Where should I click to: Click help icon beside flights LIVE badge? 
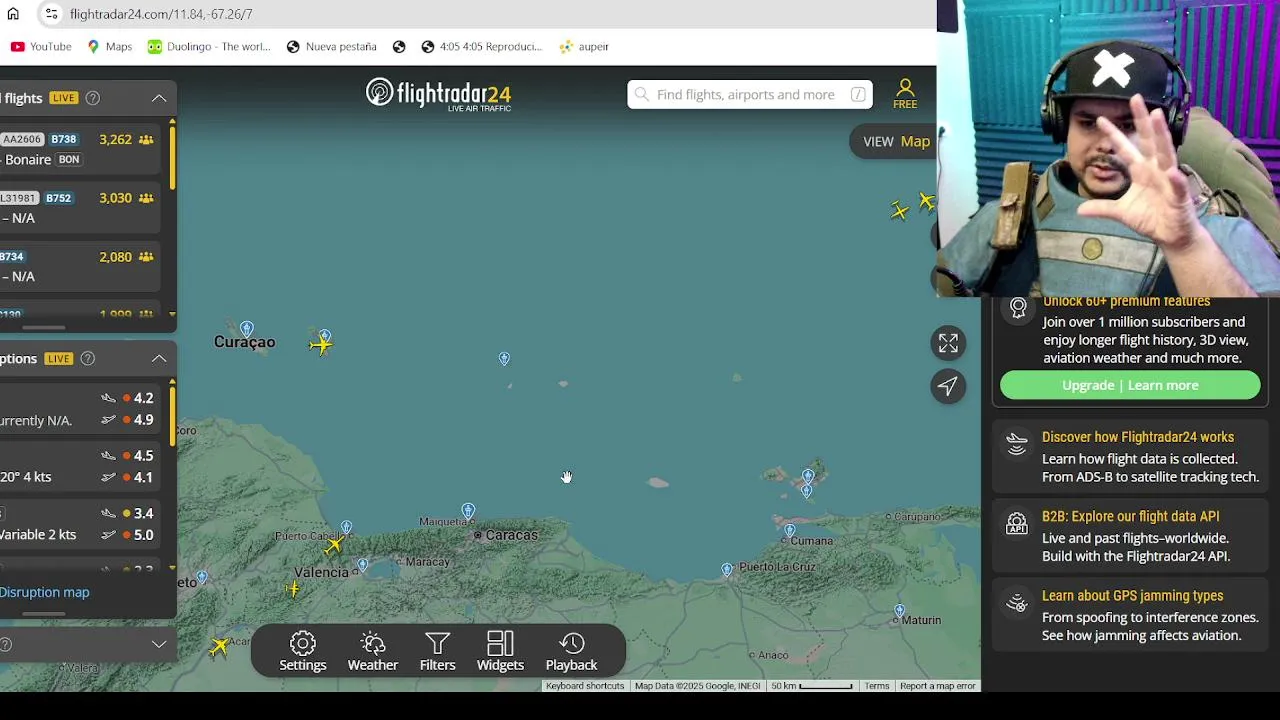tap(92, 98)
